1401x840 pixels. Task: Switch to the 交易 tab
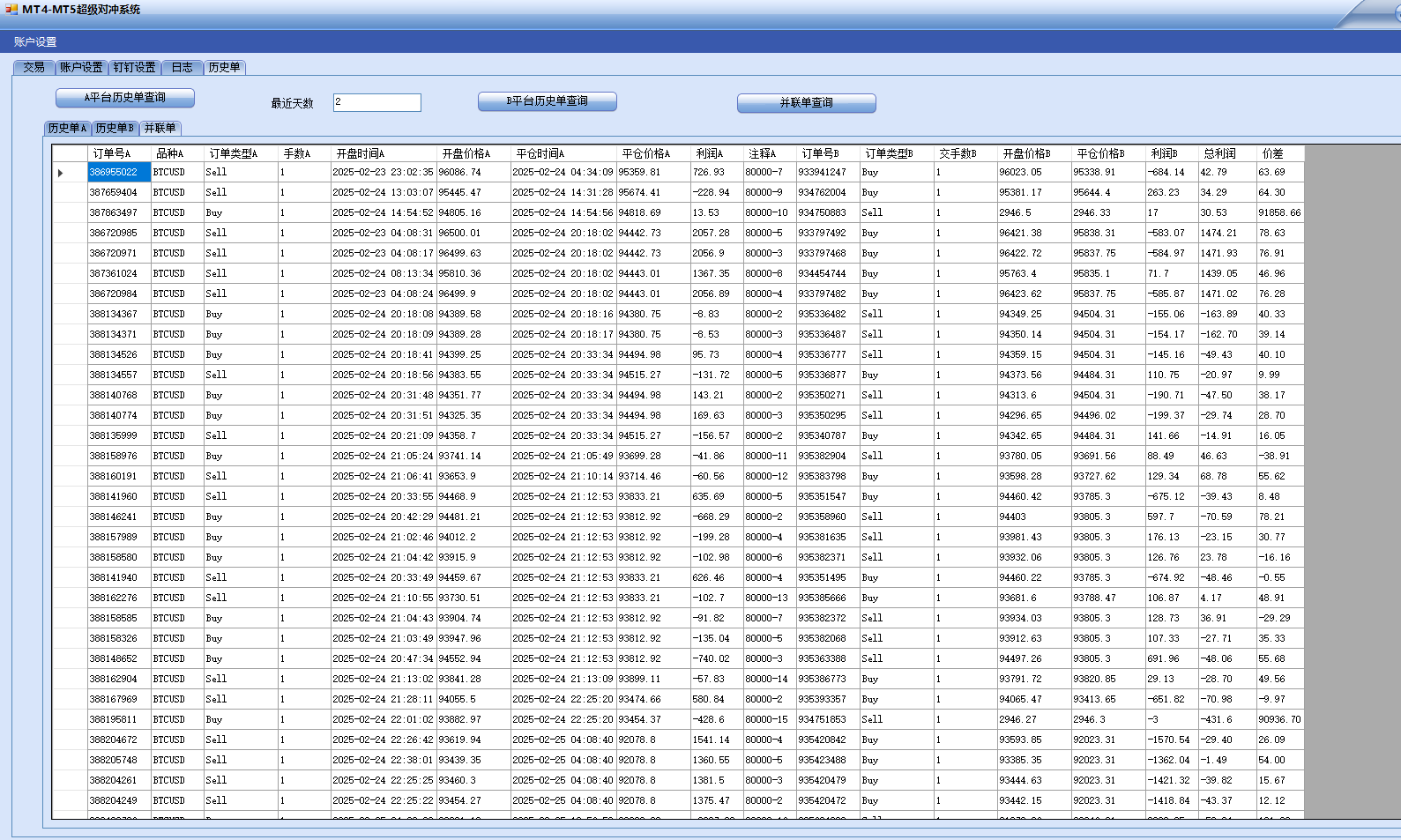tap(34, 67)
